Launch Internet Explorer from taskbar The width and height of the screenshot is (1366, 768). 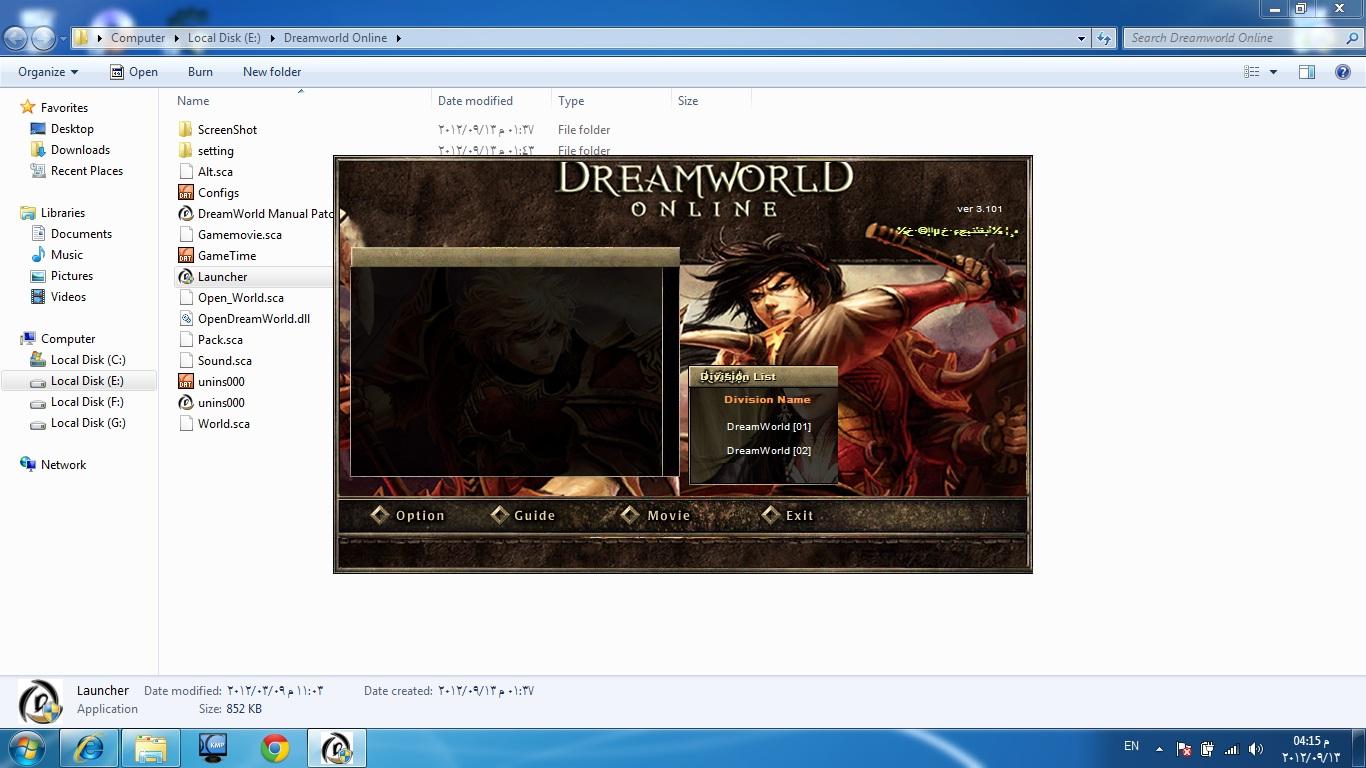89,748
